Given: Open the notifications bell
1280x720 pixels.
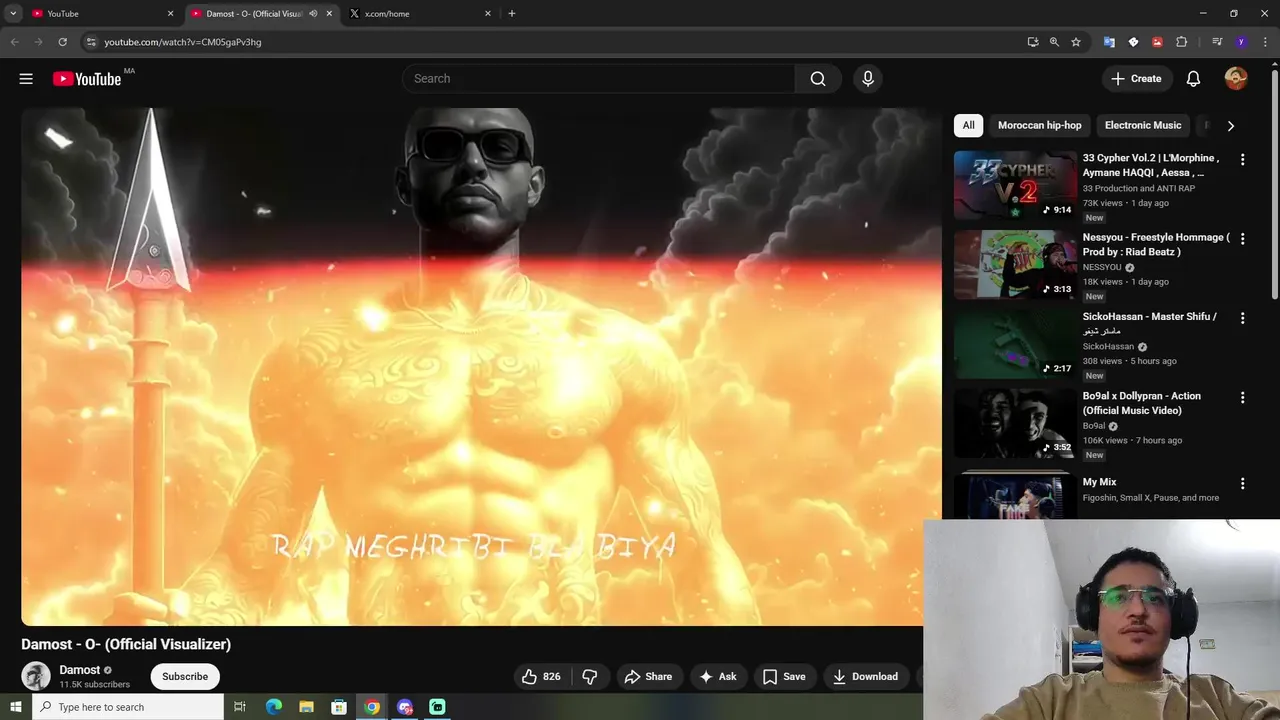Looking at the screenshot, I should pyautogui.click(x=1193, y=79).
